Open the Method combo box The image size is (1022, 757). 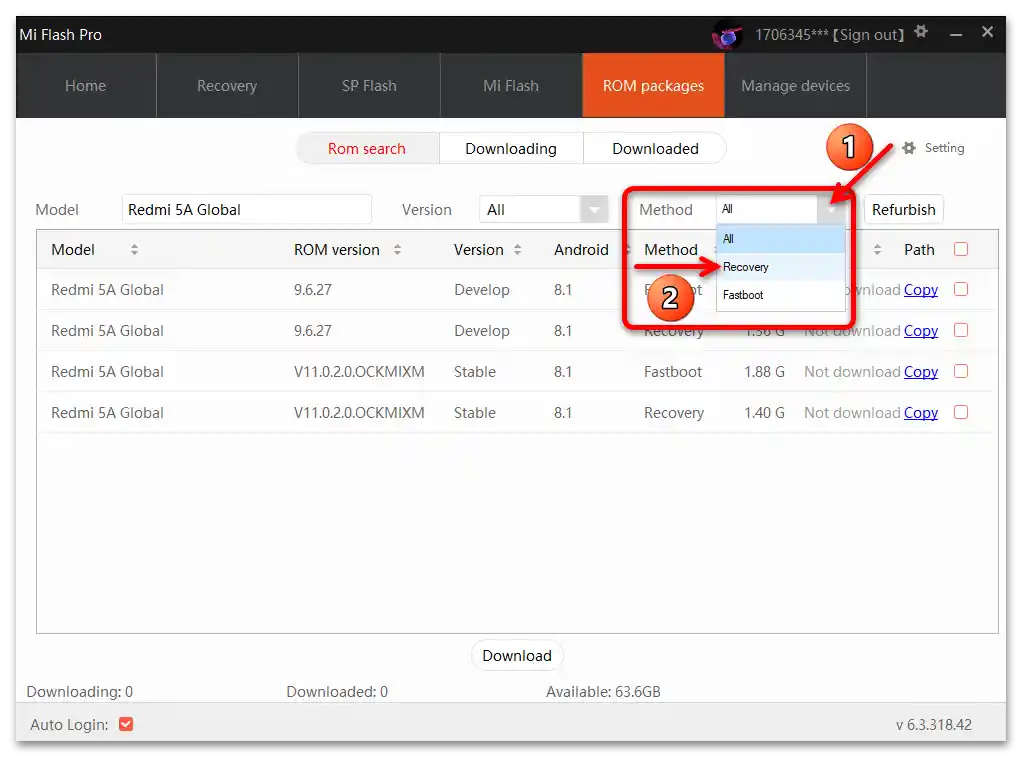coord(781,209)
